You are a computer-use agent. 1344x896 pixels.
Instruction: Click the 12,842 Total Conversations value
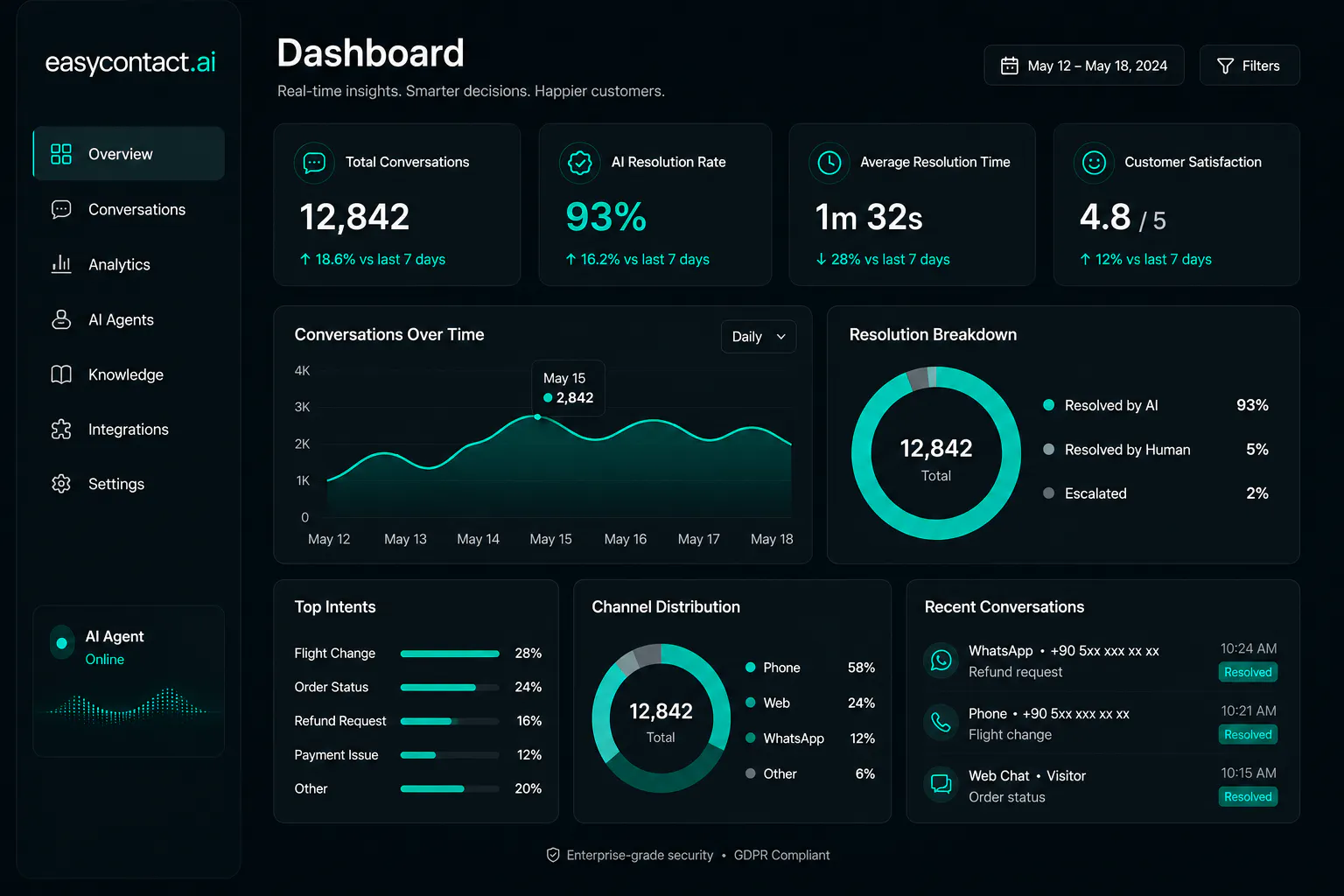coord(354,217)
